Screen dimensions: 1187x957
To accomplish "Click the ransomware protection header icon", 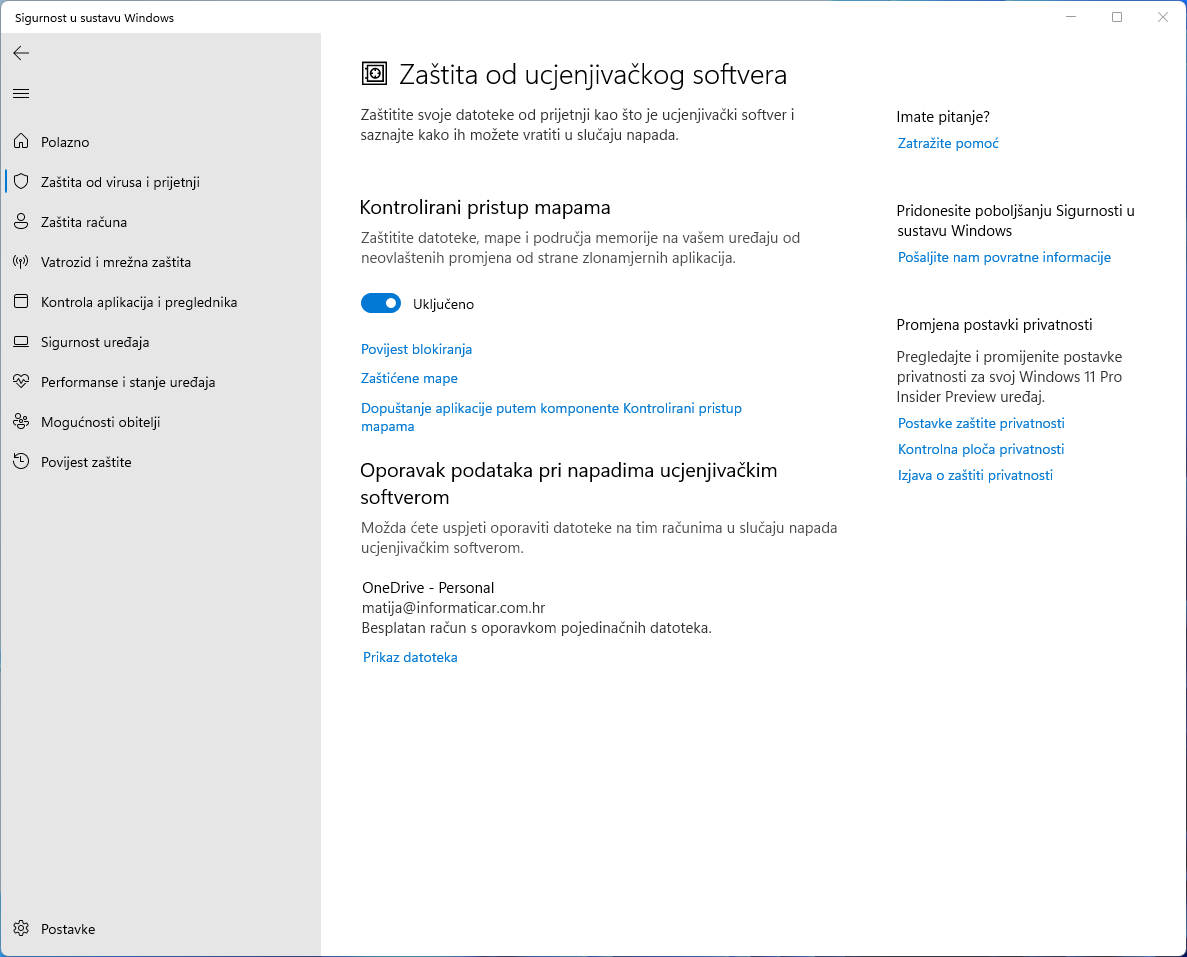I will coord(374,73).
